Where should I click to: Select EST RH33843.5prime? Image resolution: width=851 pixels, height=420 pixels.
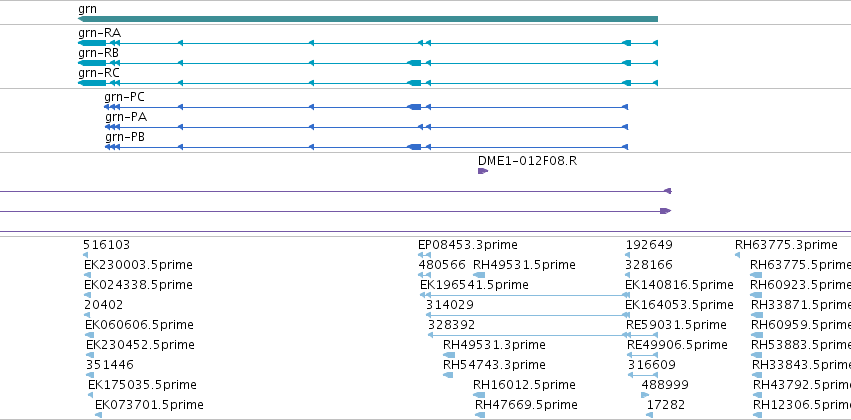[802, 365]
